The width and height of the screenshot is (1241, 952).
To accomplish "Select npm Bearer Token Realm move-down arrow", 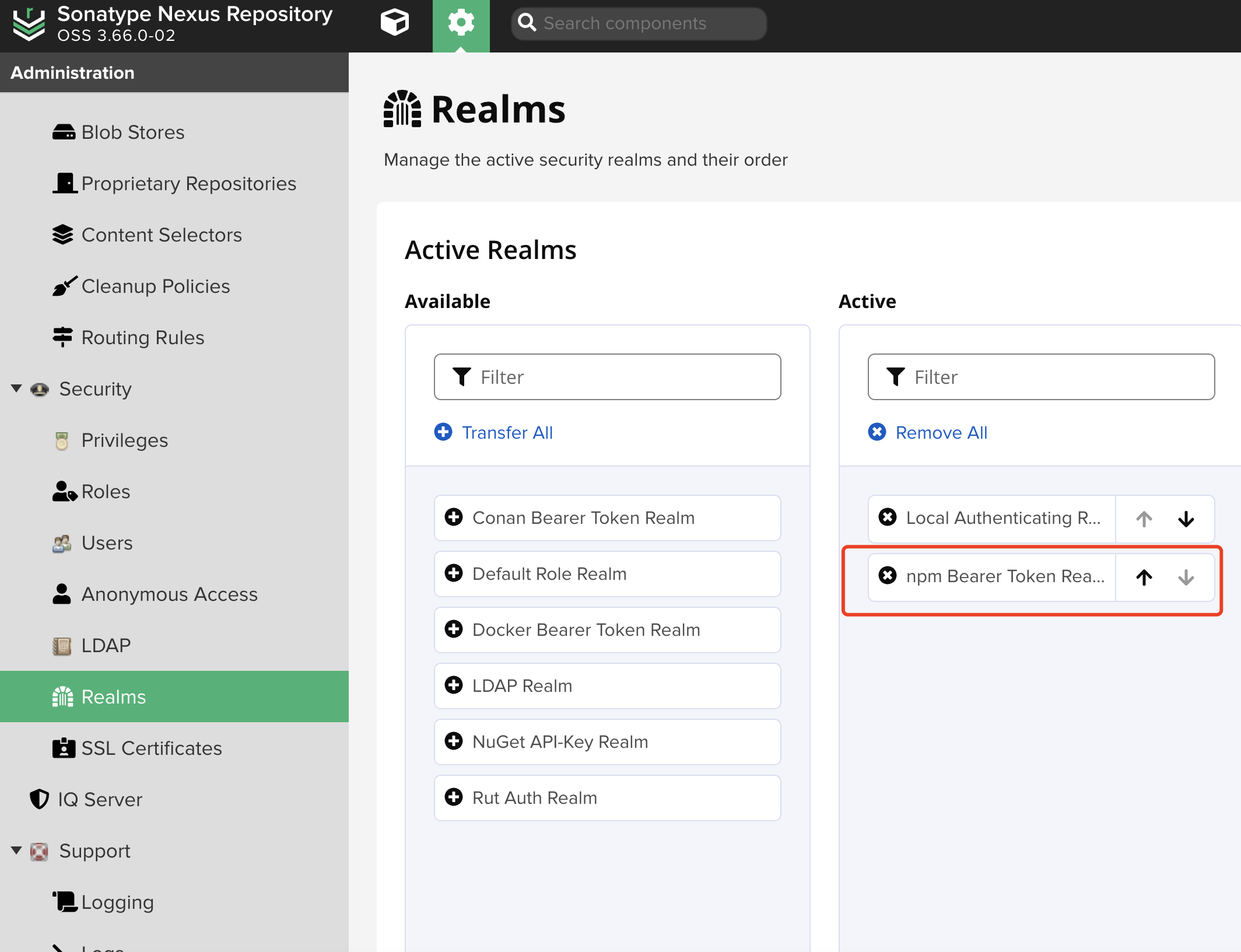I will click(1186, 575).
